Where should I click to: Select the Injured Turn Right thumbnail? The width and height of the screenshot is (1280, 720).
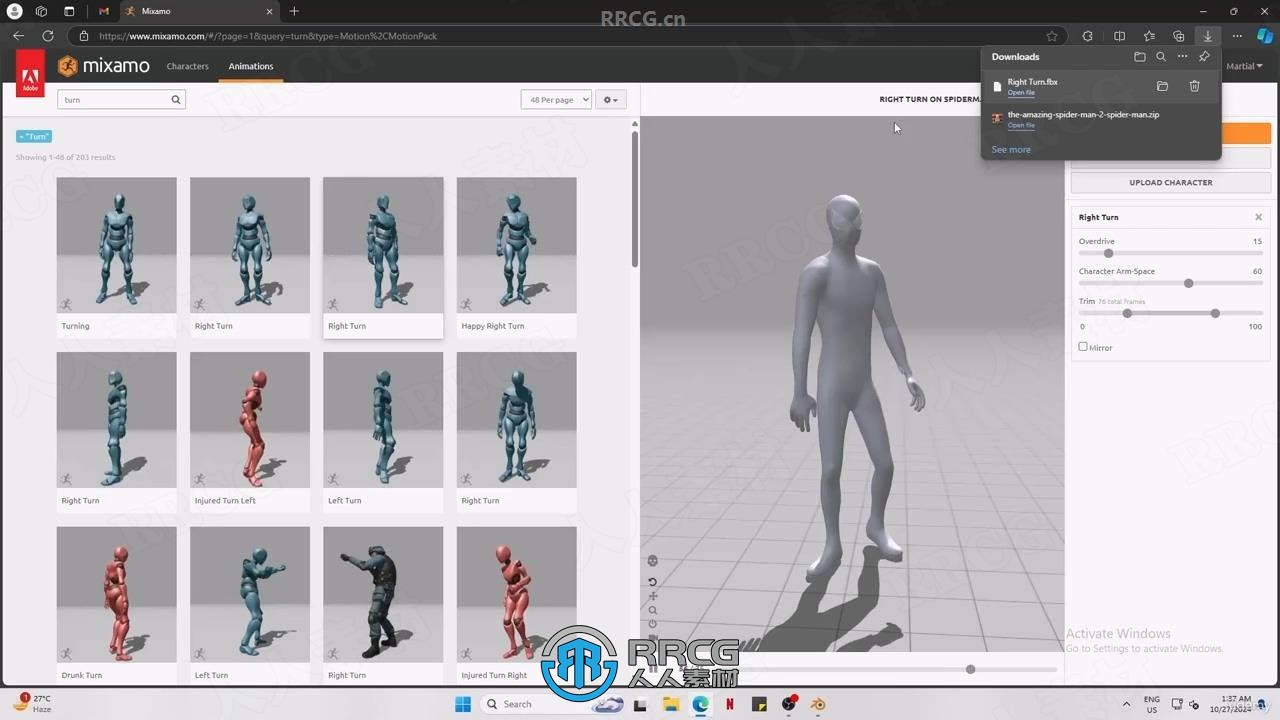coord(516,594)
